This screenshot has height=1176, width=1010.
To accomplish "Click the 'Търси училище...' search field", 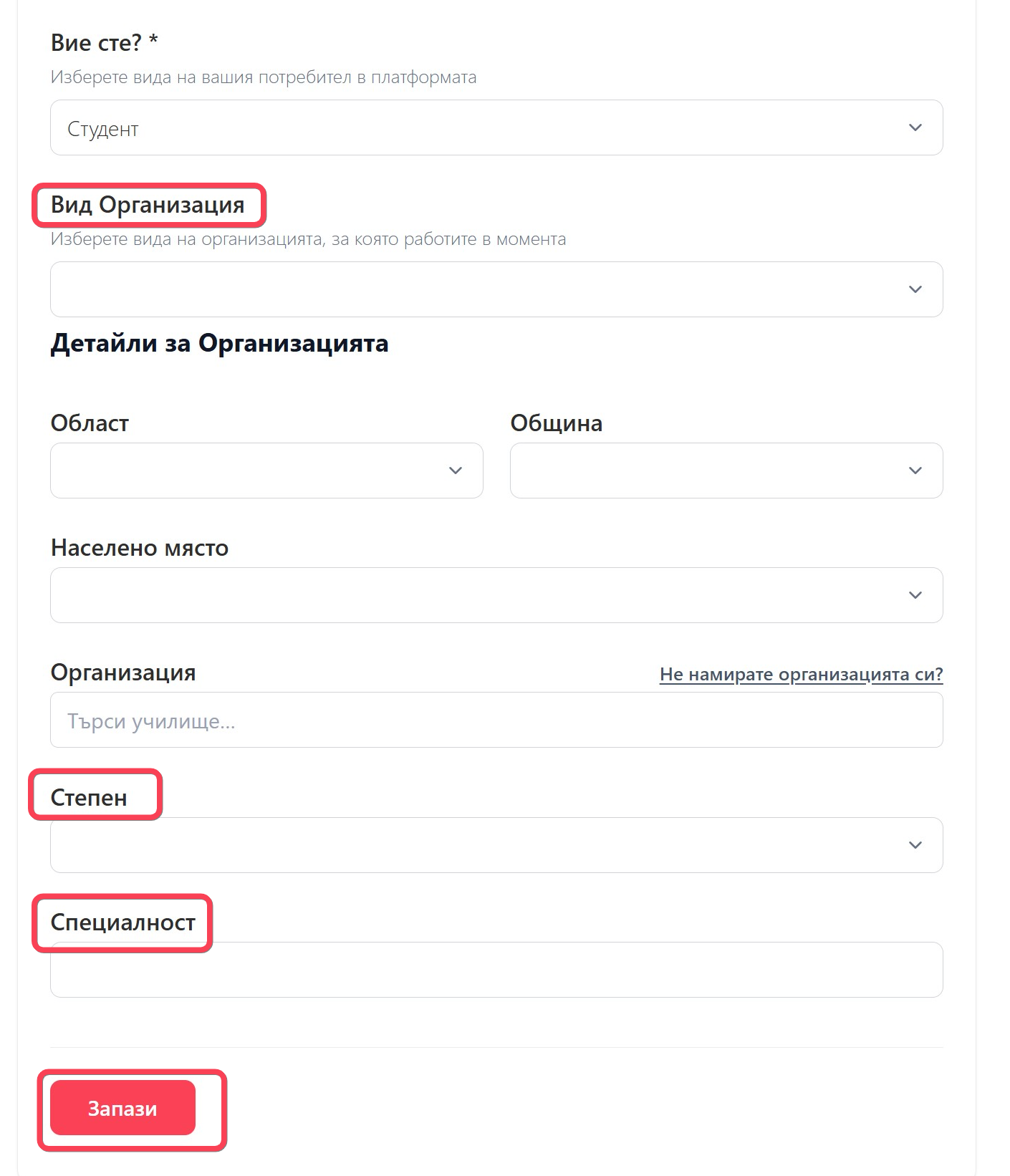I will (x=496, y=720).
